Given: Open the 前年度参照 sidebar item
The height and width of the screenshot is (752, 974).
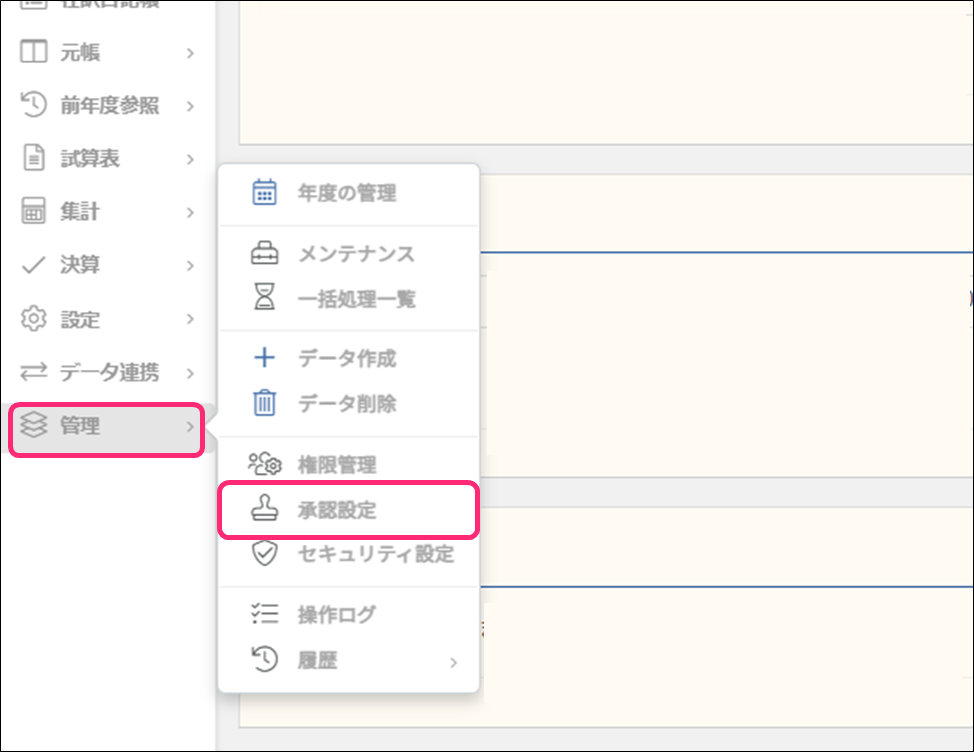Looking at the screenshot, I should [109, 106].
